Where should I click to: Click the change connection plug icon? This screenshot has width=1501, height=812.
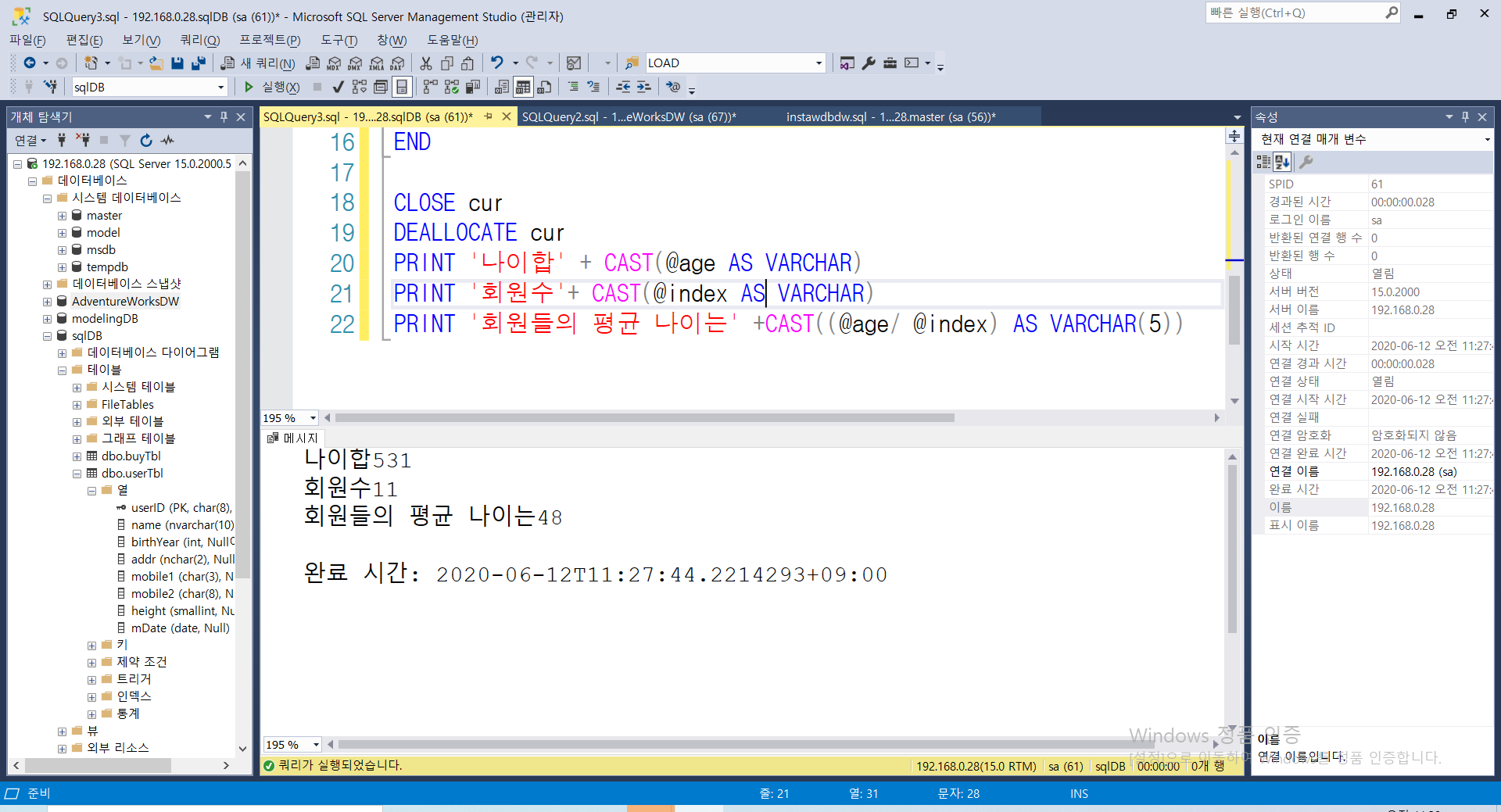coord(51,87)
